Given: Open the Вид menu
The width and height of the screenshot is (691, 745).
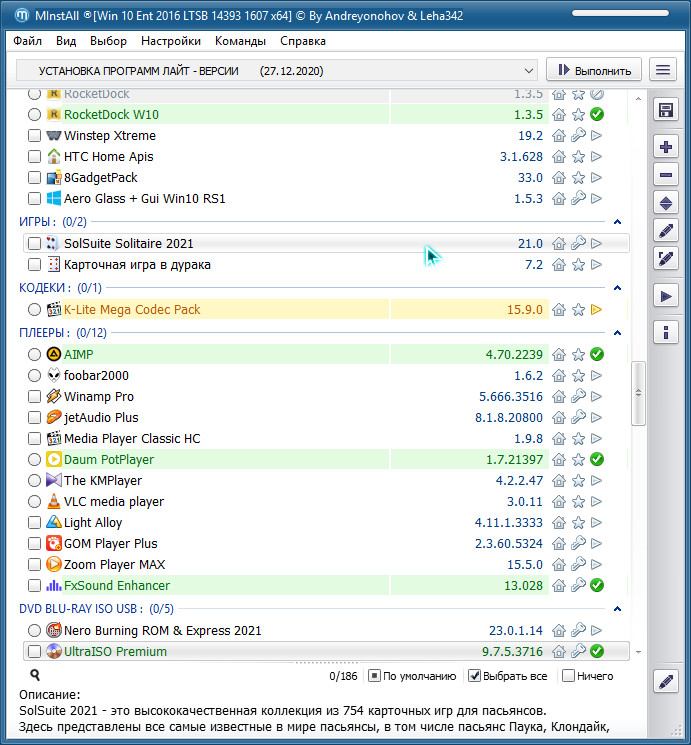Looking at the screenshot, I should tap(66, 41).
